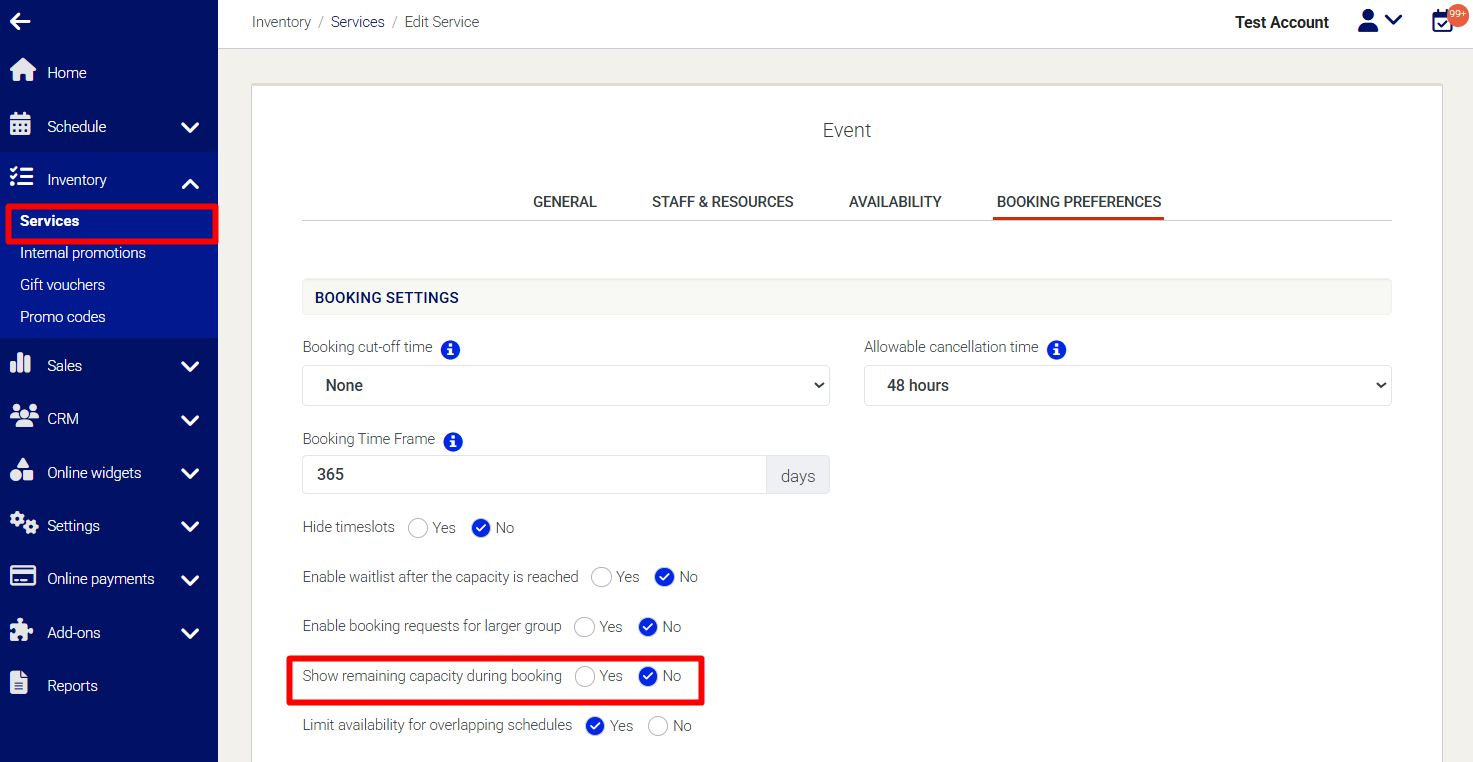Click info icon beside Booking Time Frame

(453, 441)
